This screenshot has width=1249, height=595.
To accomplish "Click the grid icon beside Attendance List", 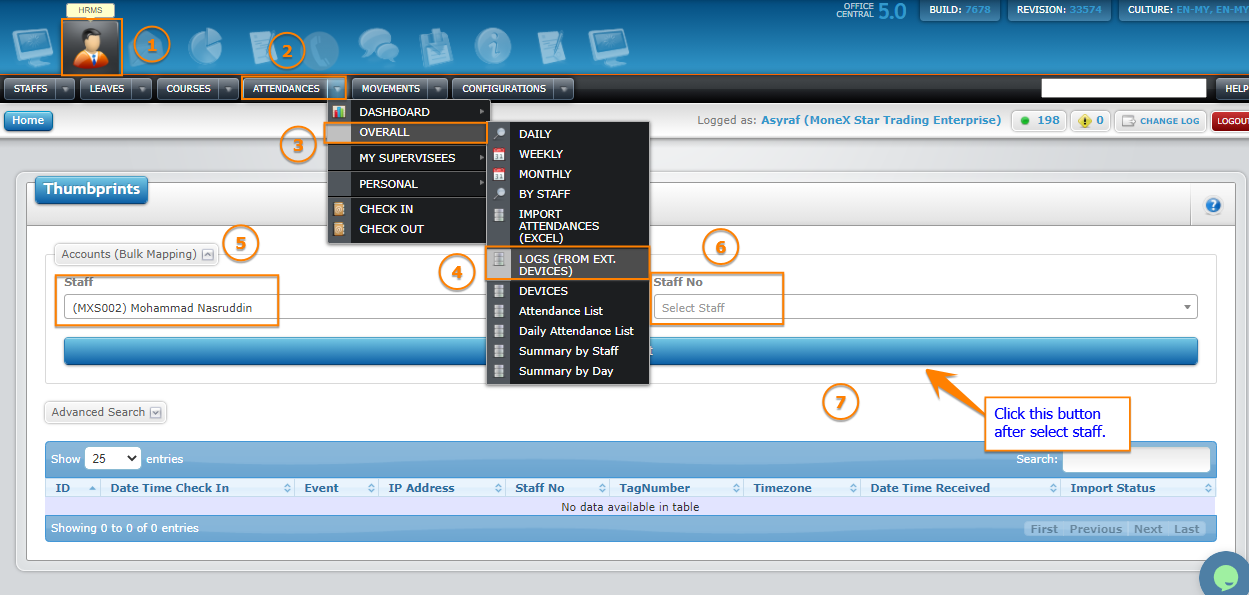I will 499,311.
